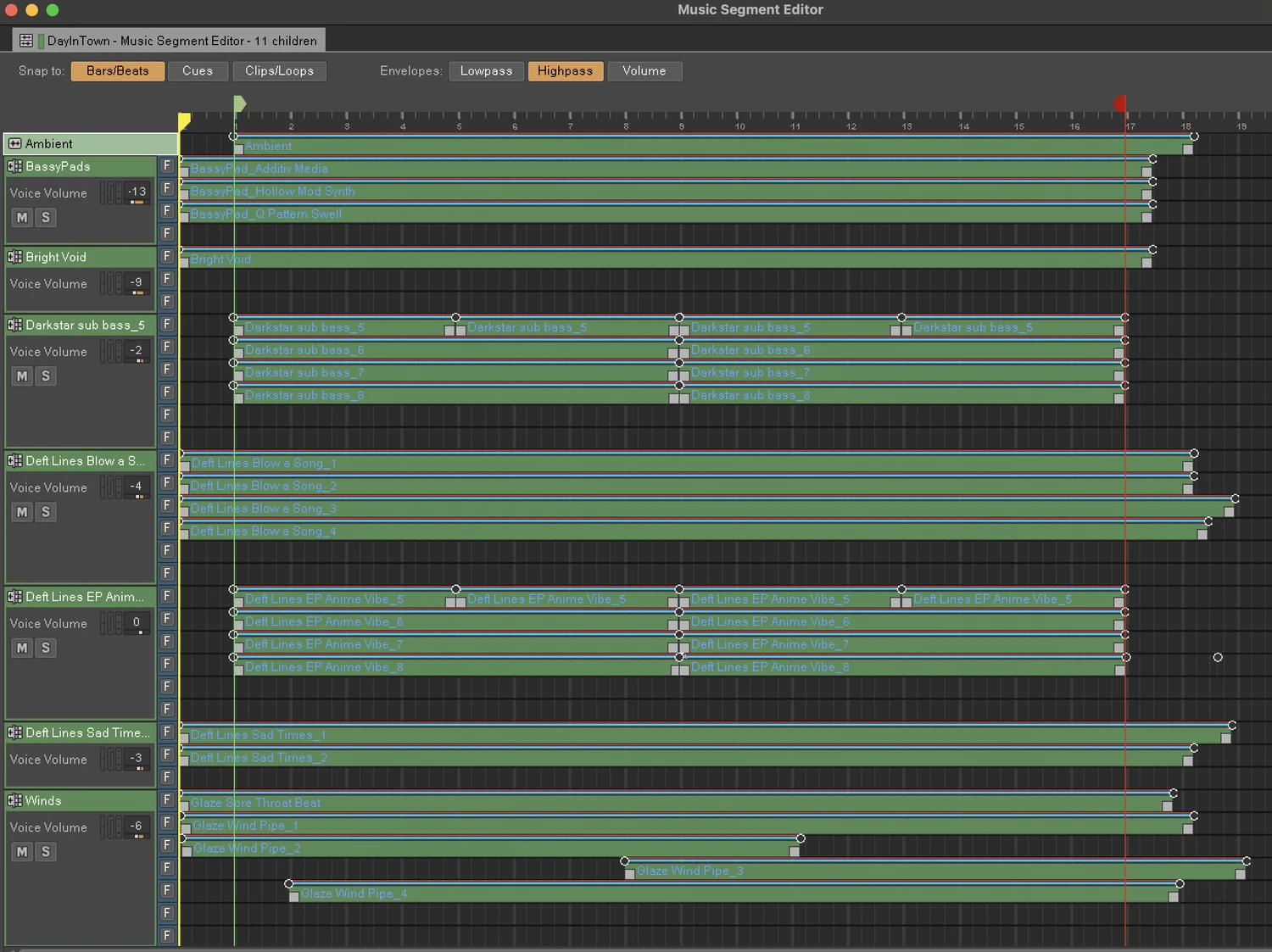
Task: Click F icon on Glaze Wind Pipe_3 row
Action: click(x=167, y=867)
